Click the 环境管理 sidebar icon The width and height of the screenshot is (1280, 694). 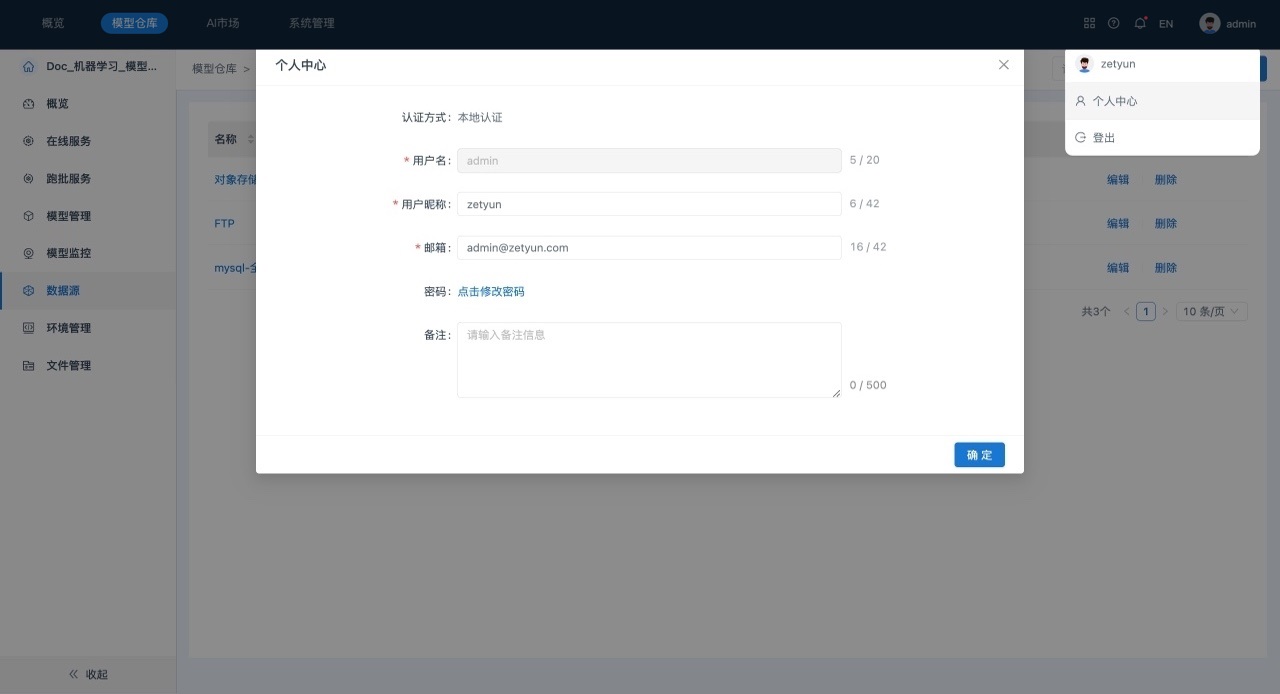[28, 328]
